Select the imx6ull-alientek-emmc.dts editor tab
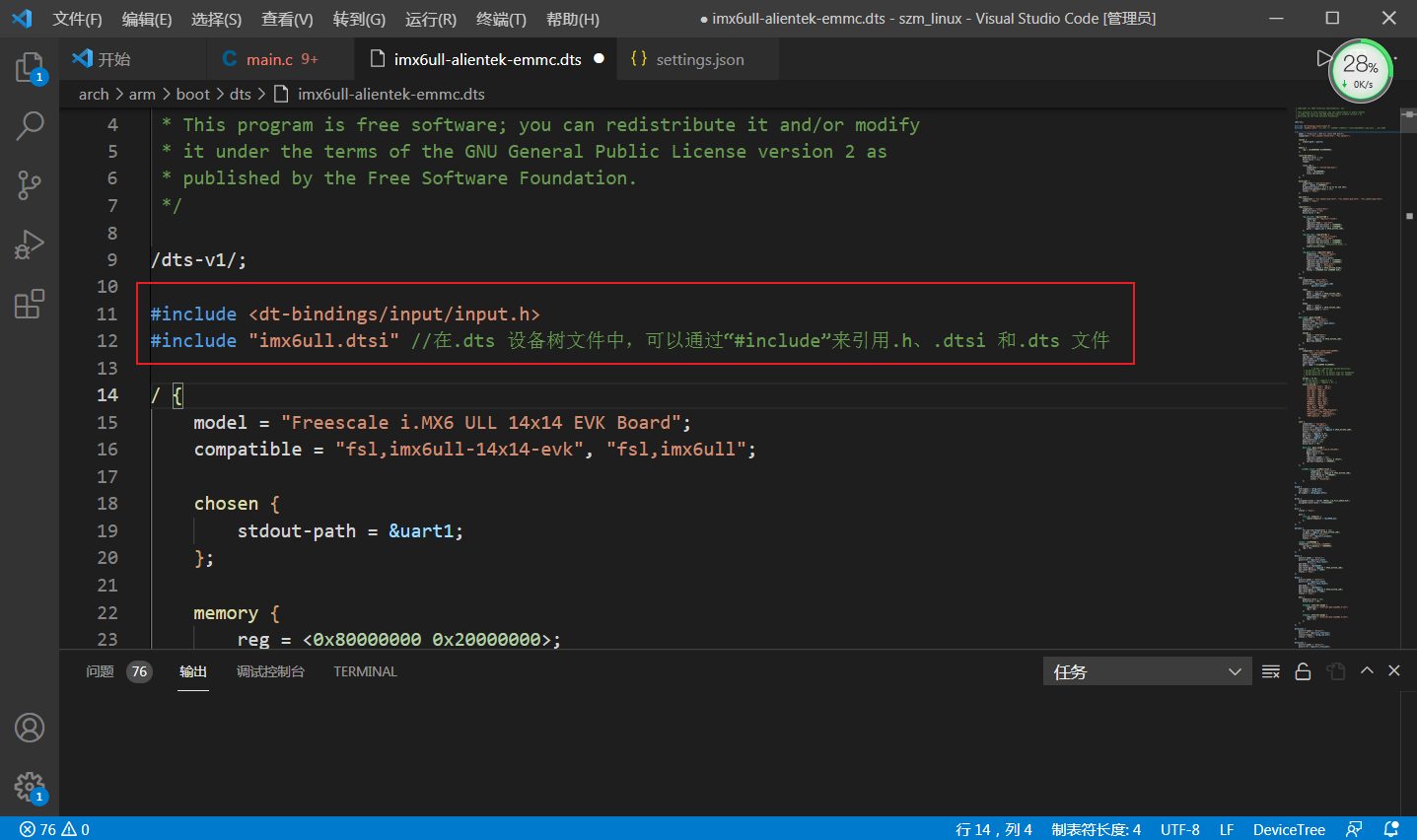The height and width of the screenshot is (840, 1417). point(486,59)
